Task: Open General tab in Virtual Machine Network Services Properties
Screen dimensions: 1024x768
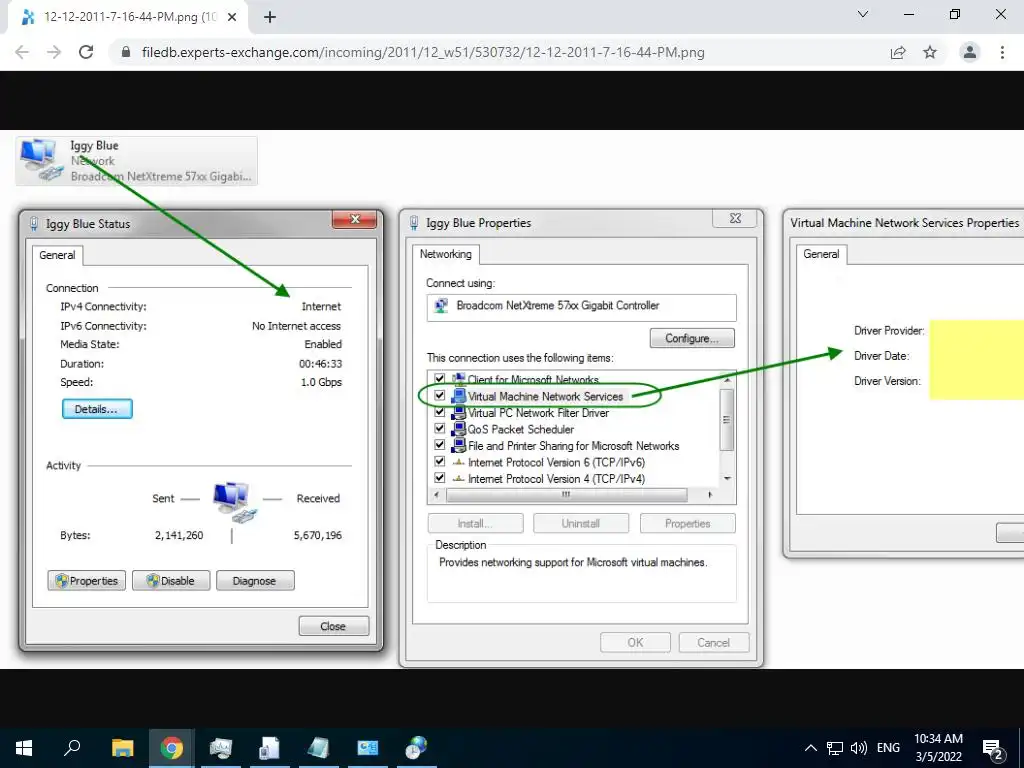Action: pyautogui.click(x=822, y=254)
